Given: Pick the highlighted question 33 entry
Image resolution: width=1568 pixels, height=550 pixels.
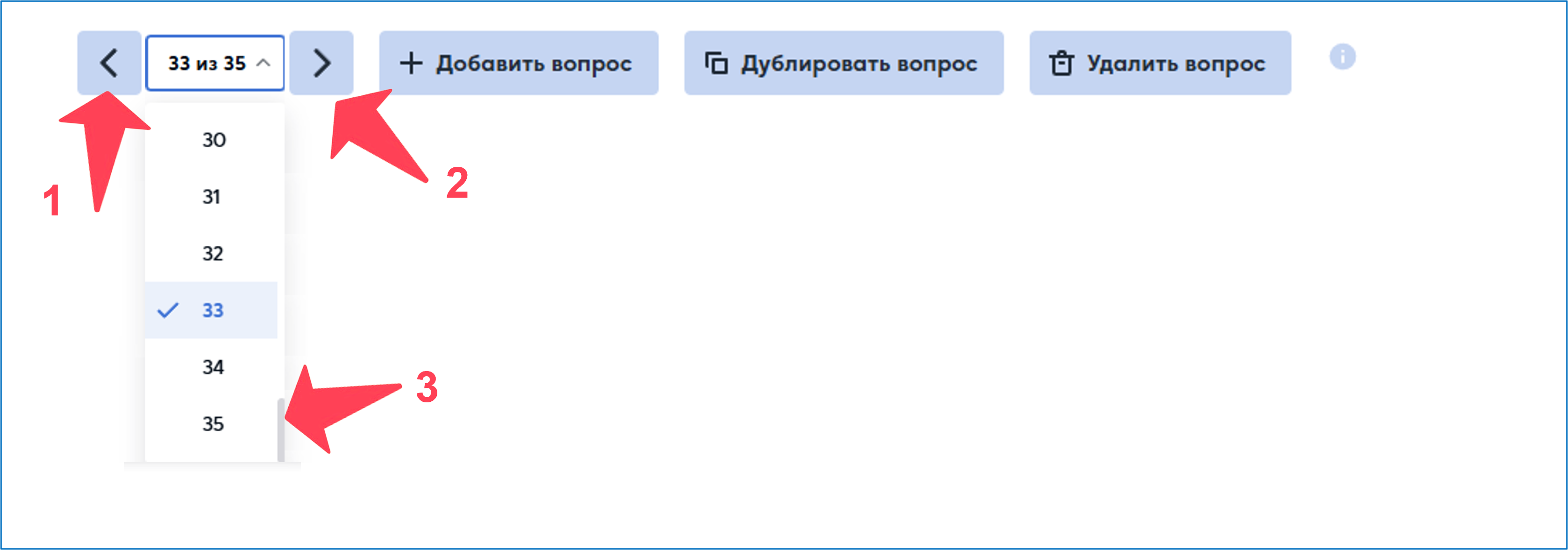Looking at the screenshot, I should coord(213,310).
